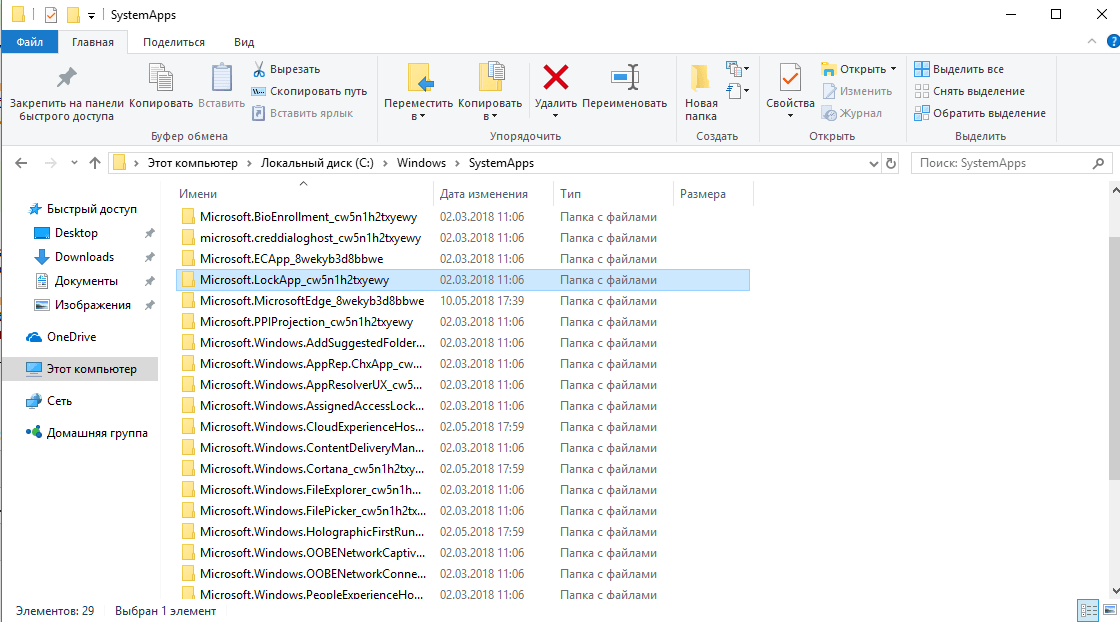The height and width of the screenshot is (622, 1120).
Task: Cut selection with Вырезать
Action: pos(286,69)
